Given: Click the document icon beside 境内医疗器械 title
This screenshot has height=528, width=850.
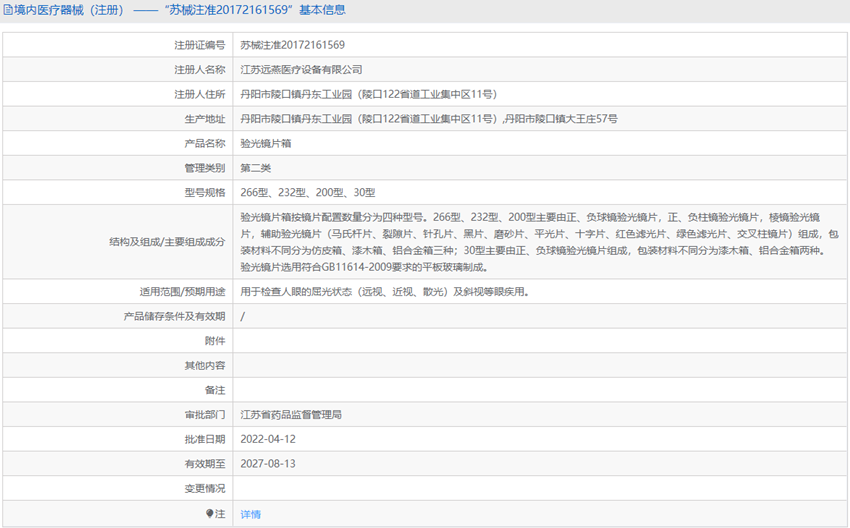Looking at the screenshot, I should (x=8, y=10).
